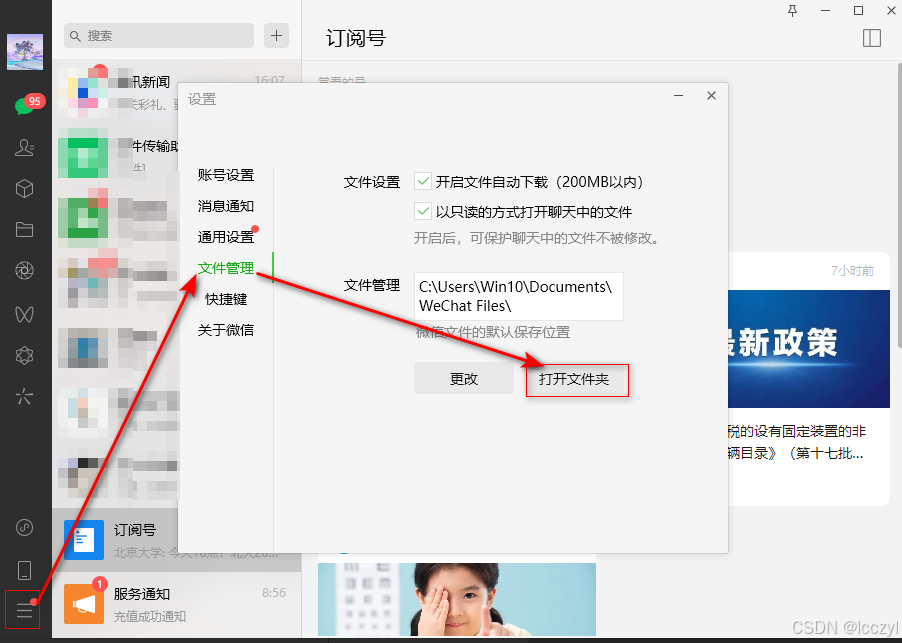Screen dimensions: 902x643
Task: Click the search field in chat list
Action: [159, 36]
